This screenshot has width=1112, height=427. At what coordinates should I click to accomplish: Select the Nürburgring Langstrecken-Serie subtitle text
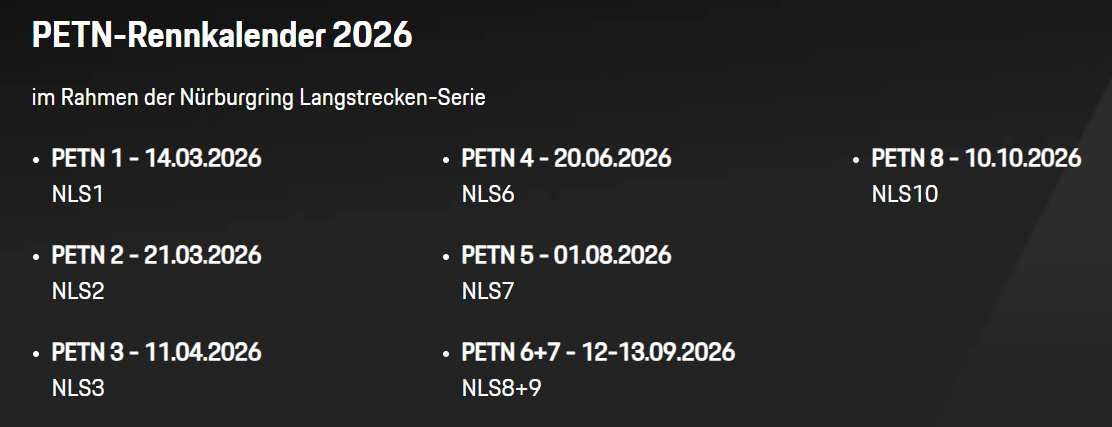[258, 98]
